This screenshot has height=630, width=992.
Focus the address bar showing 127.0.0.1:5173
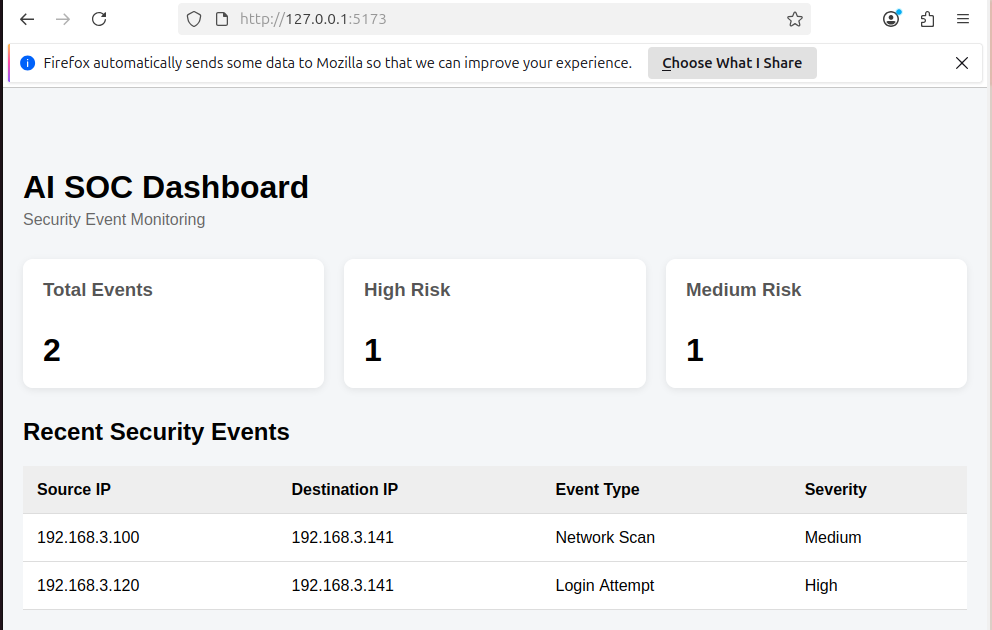[x=493, y=19]
